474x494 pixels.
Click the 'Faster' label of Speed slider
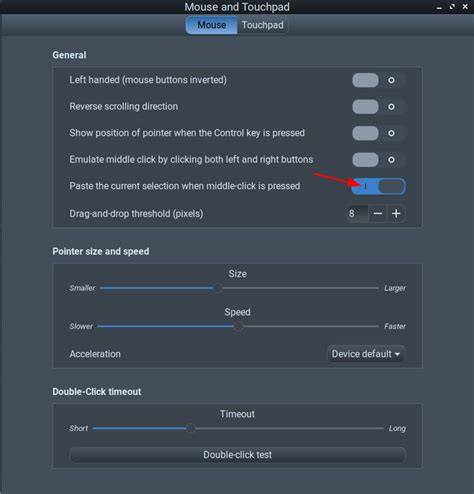point(395,326)
